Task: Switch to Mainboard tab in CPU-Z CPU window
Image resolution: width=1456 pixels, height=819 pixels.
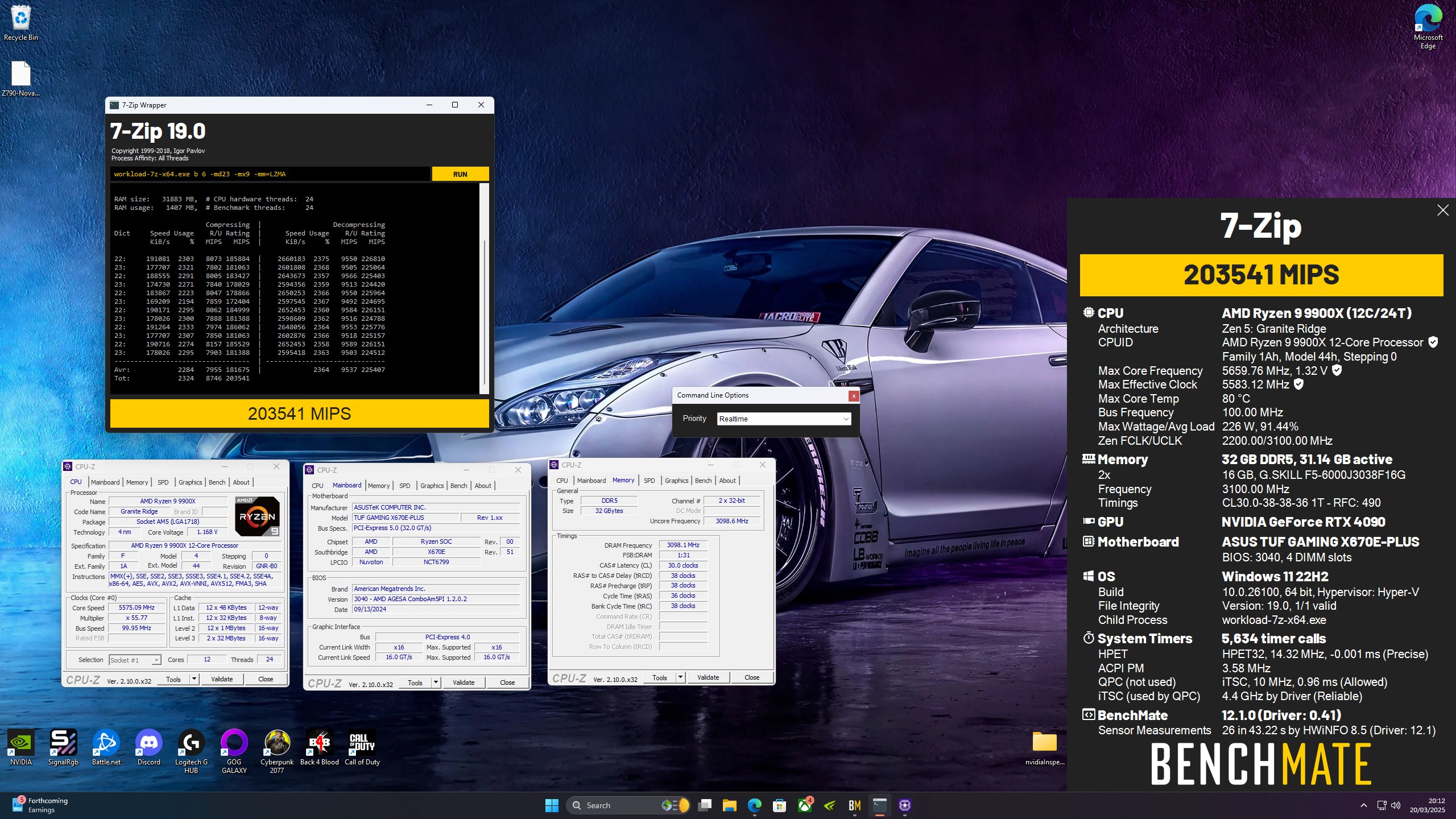Action: click(x=105, y=482)
